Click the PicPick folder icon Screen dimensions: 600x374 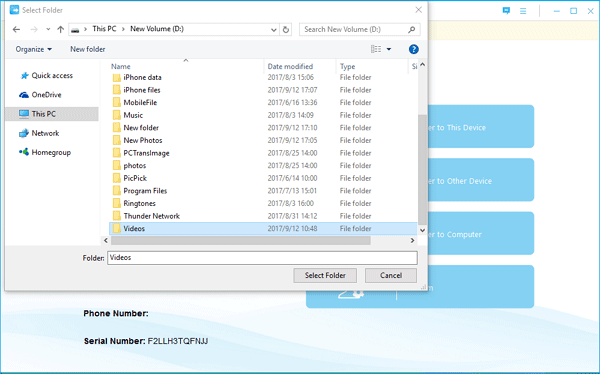[x=117, y=178]
